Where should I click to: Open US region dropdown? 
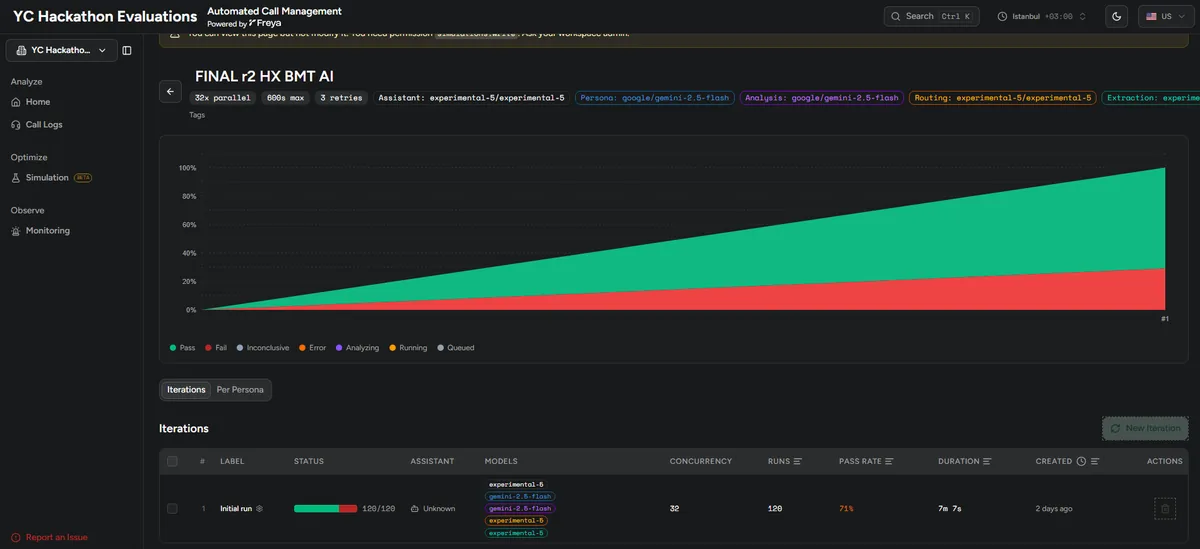pyautogui.click(x=1165, y=16)
